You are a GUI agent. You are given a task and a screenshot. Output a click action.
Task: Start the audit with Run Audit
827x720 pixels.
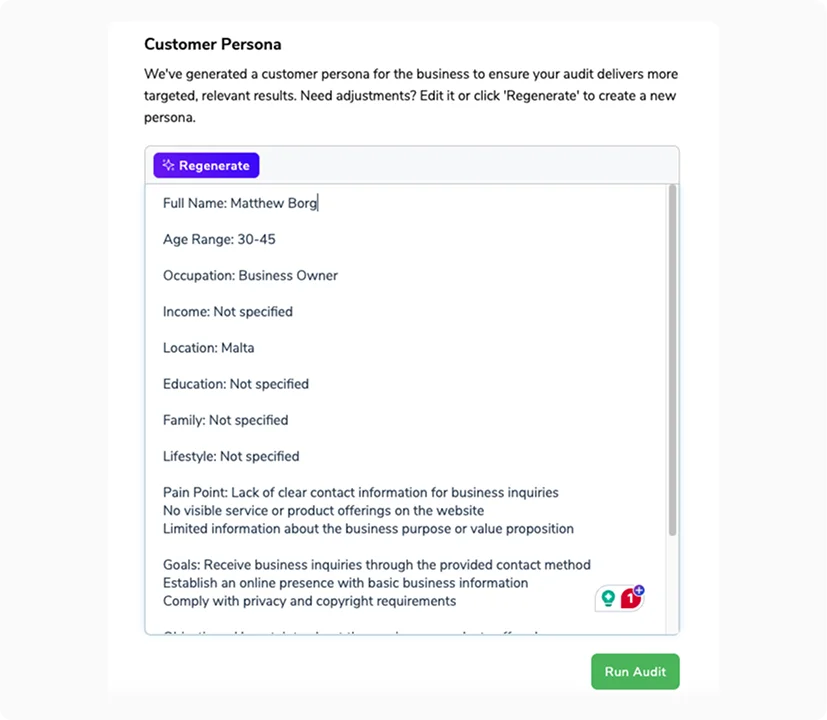[635, 672]
